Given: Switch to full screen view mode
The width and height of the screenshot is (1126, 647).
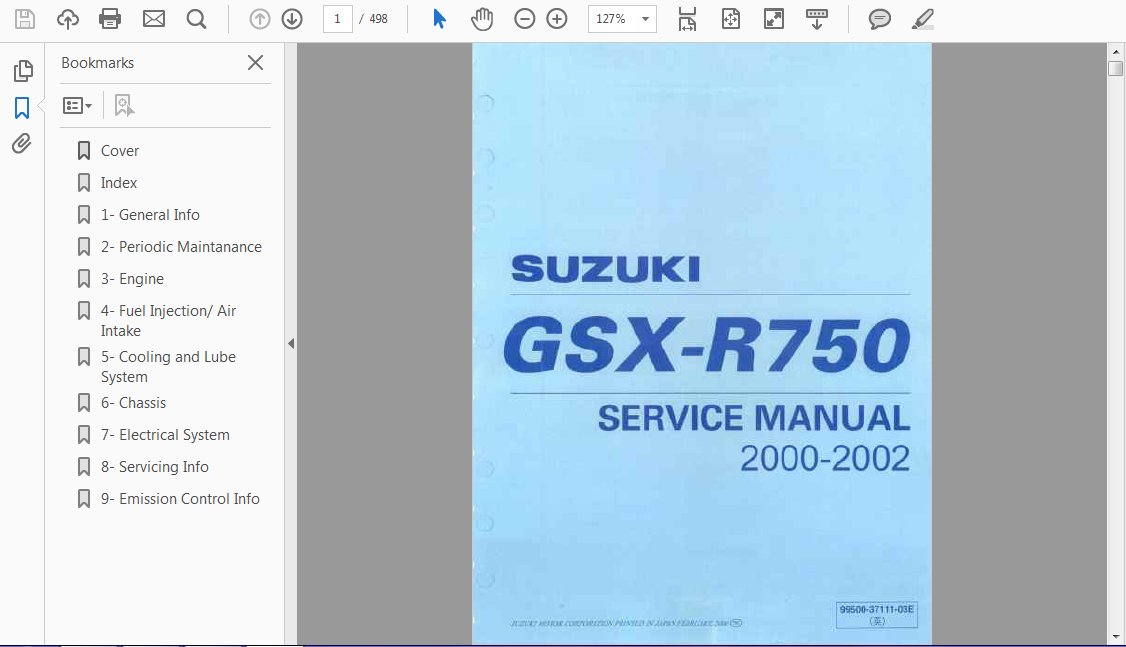Looking at the screenshot, I should click(773, 19).
